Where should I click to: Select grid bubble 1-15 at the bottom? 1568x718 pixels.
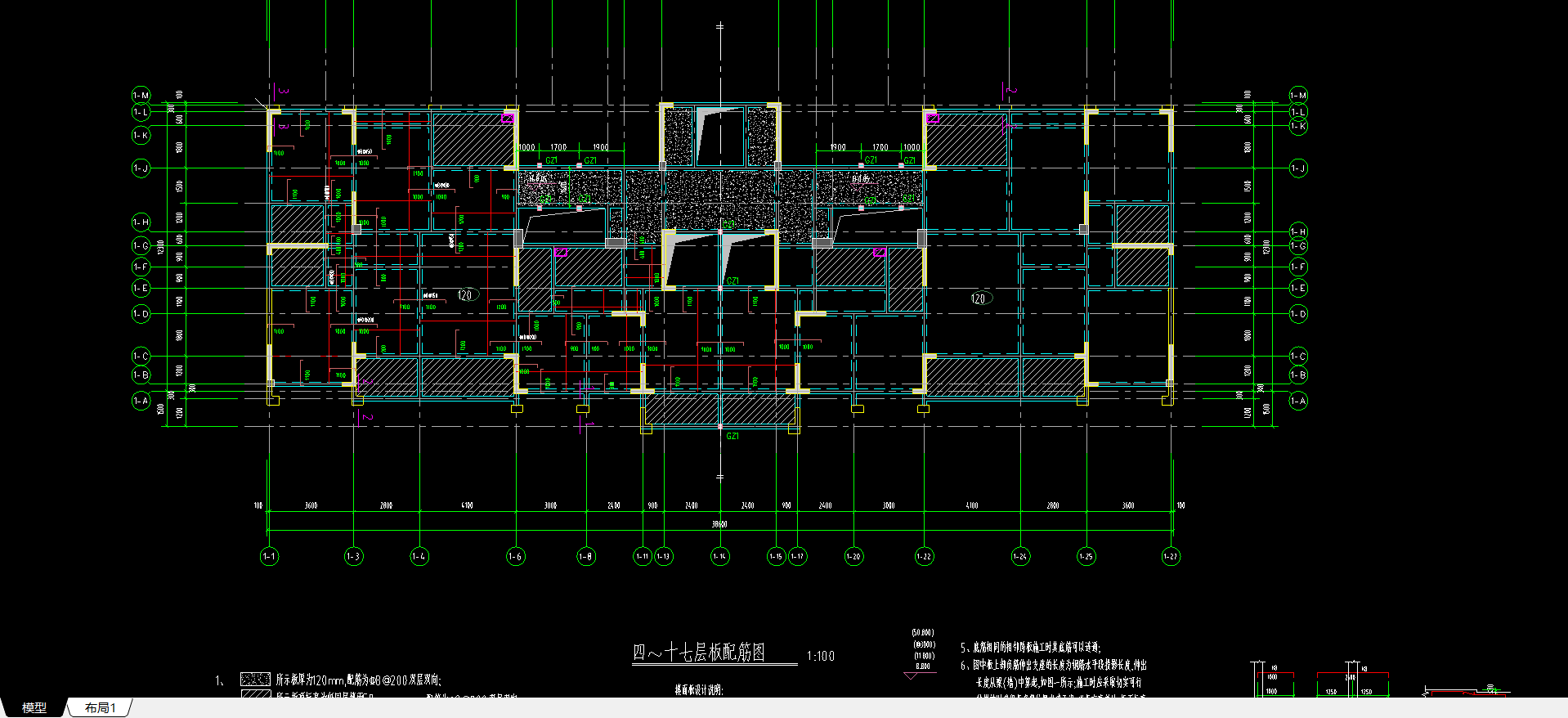coord(776,557)
